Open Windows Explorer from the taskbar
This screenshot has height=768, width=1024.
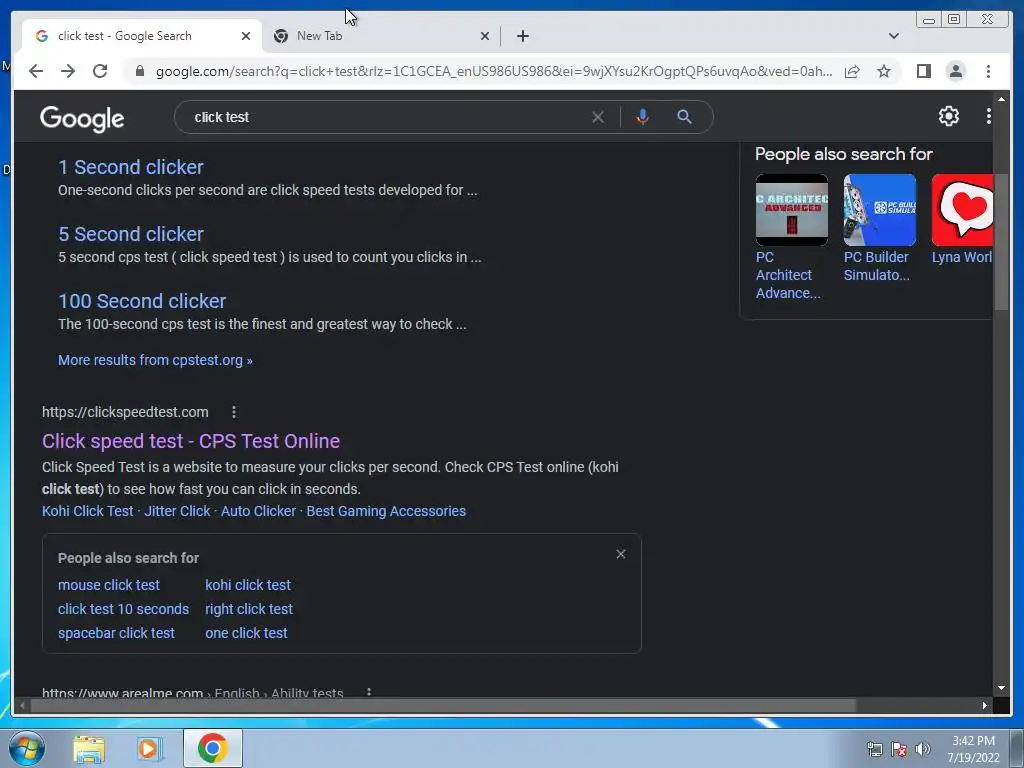pos(89,748)
